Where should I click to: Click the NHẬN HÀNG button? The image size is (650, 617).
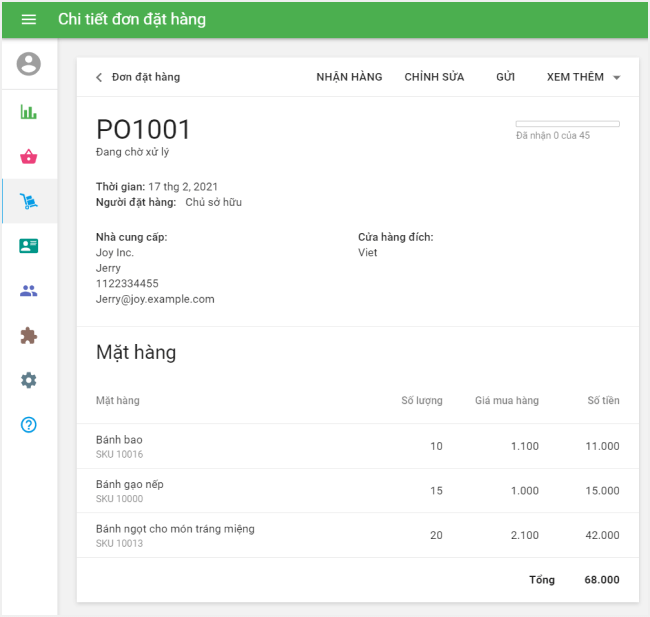[349, 77]
